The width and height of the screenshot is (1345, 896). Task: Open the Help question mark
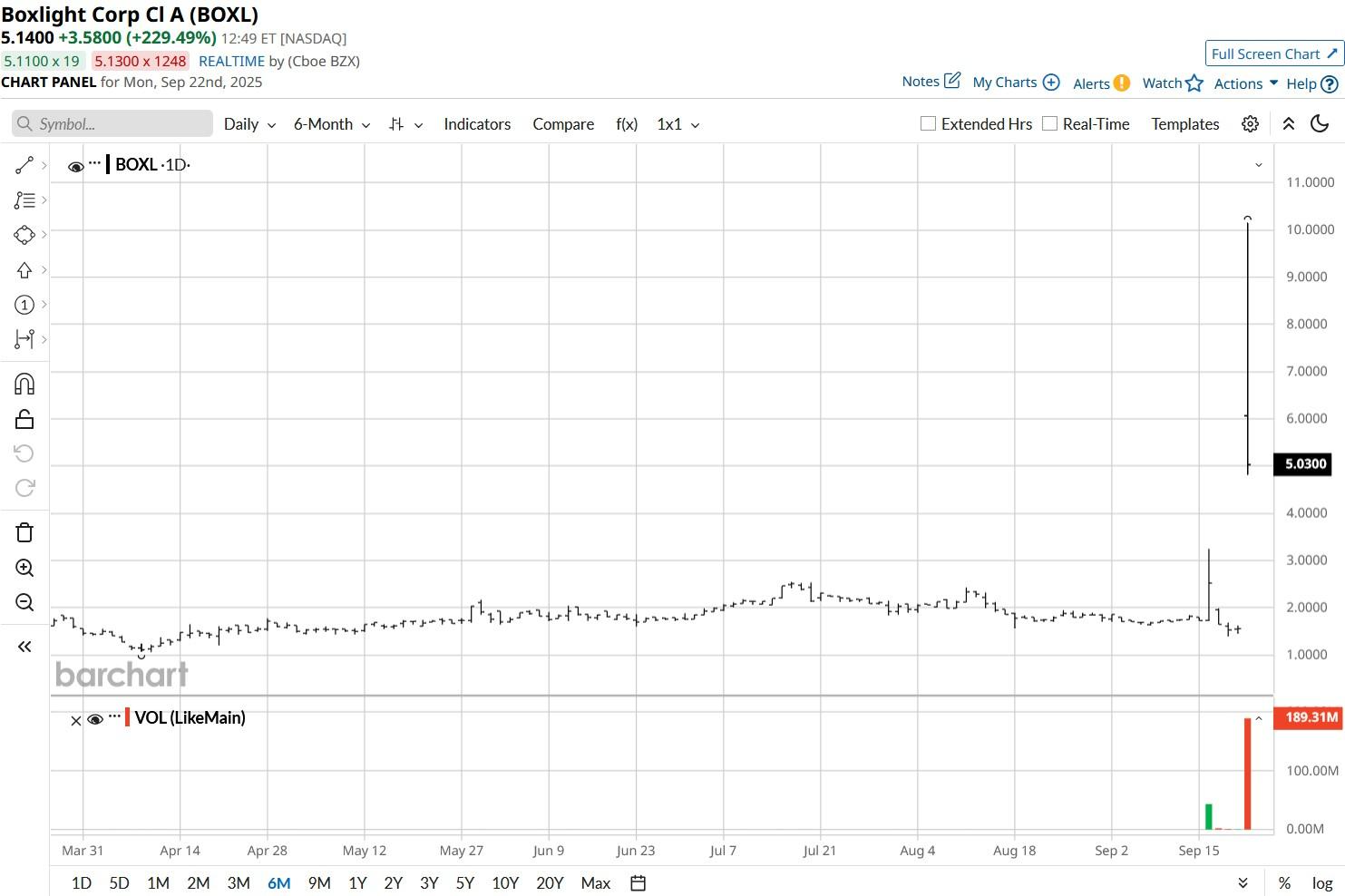pyautogui.click(x=1330, y=84)
